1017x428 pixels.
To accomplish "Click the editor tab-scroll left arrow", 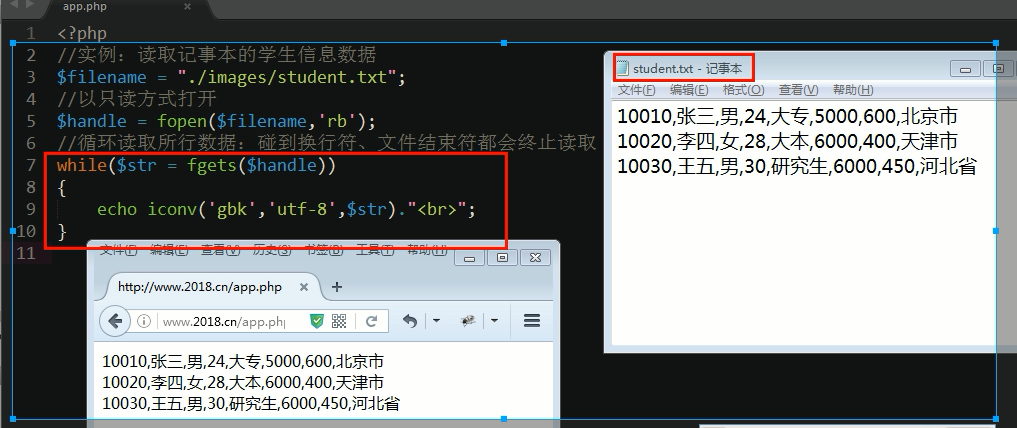I will pos(14,5).
